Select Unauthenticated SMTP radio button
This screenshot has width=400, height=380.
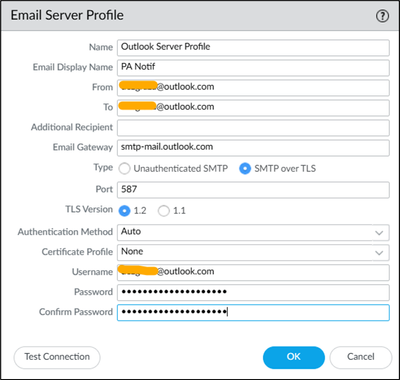point(124,169)
